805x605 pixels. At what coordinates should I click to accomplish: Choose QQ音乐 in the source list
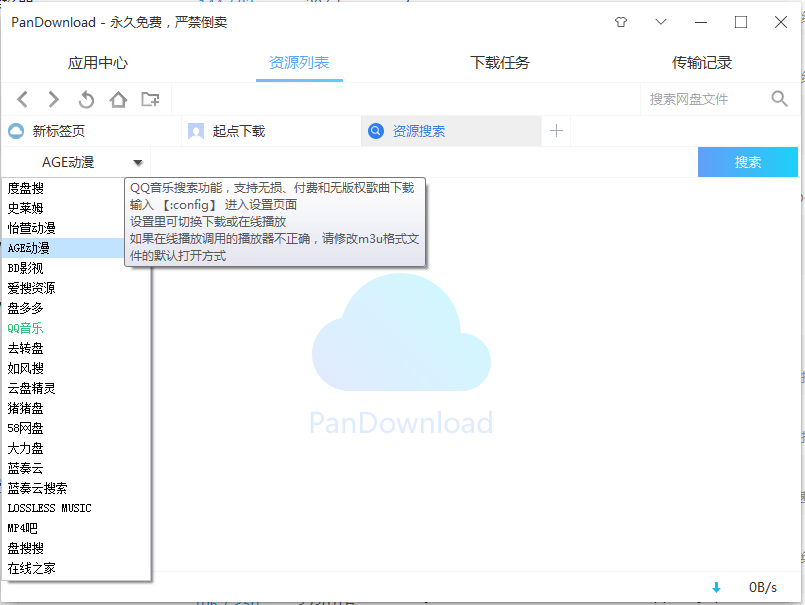point(76,329)
